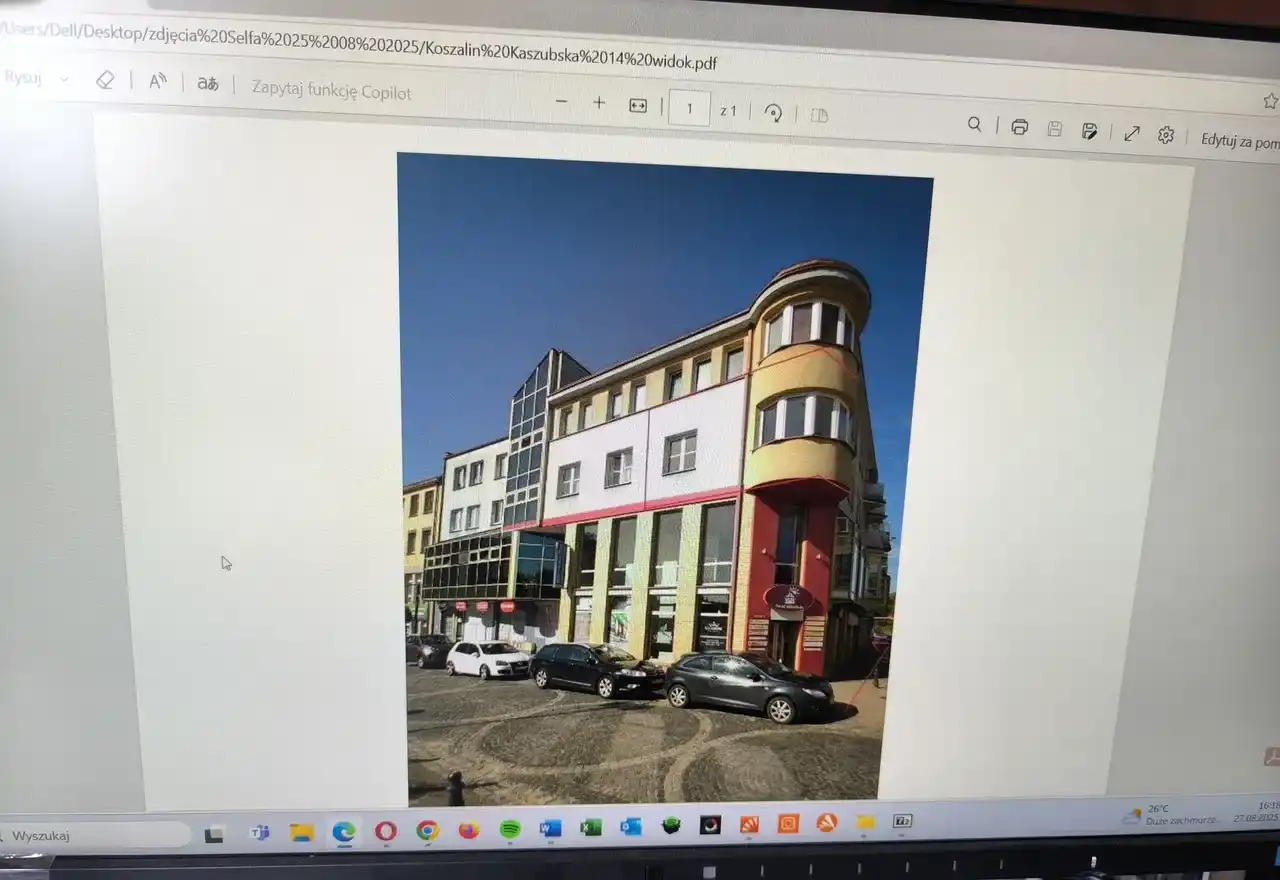Enter full screen with the expand arrows
Image resolution: width=1280 pixels, height=880 pixels.
[x=1132, y=133]
